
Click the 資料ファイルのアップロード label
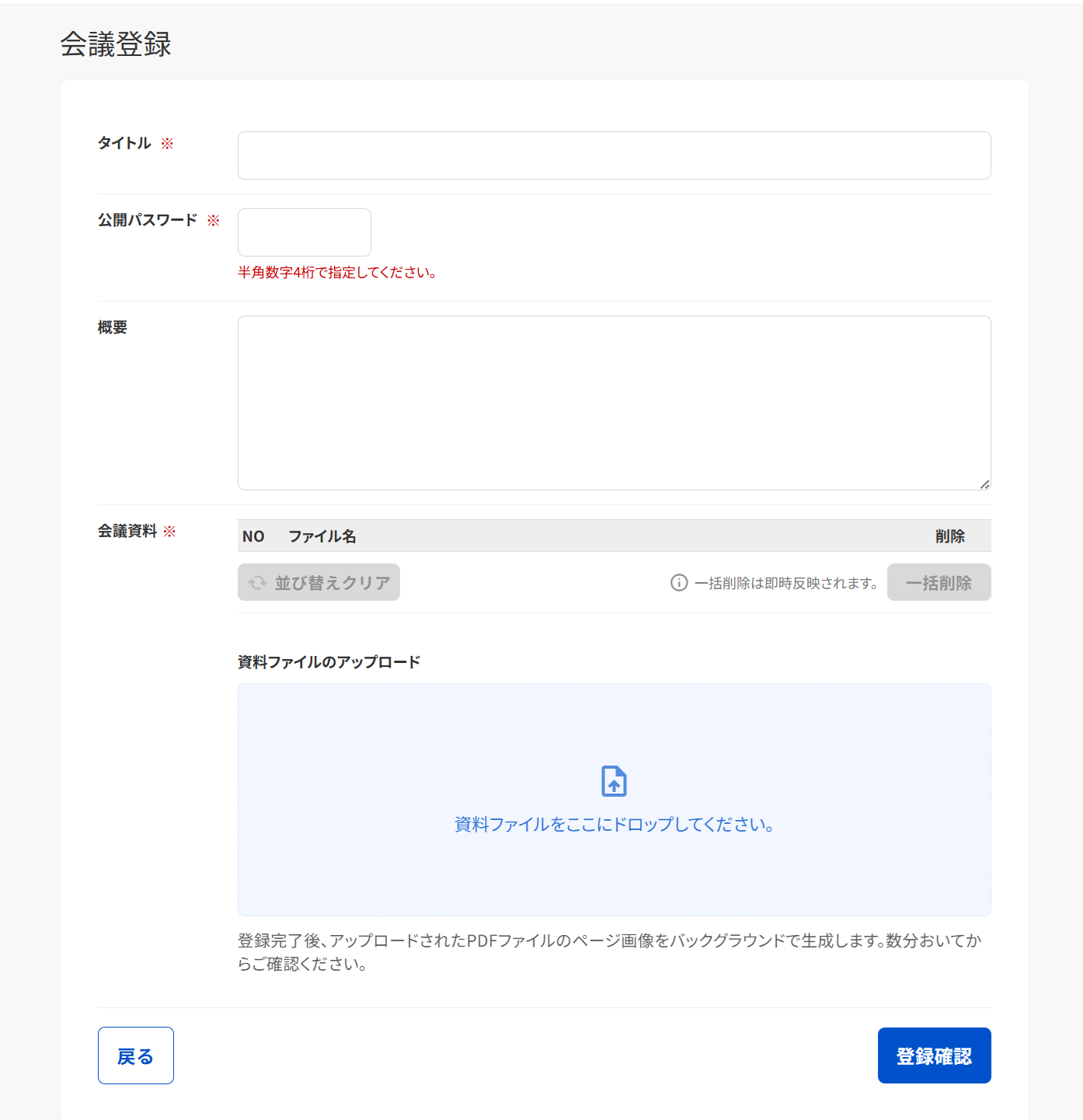coord(329,661)
